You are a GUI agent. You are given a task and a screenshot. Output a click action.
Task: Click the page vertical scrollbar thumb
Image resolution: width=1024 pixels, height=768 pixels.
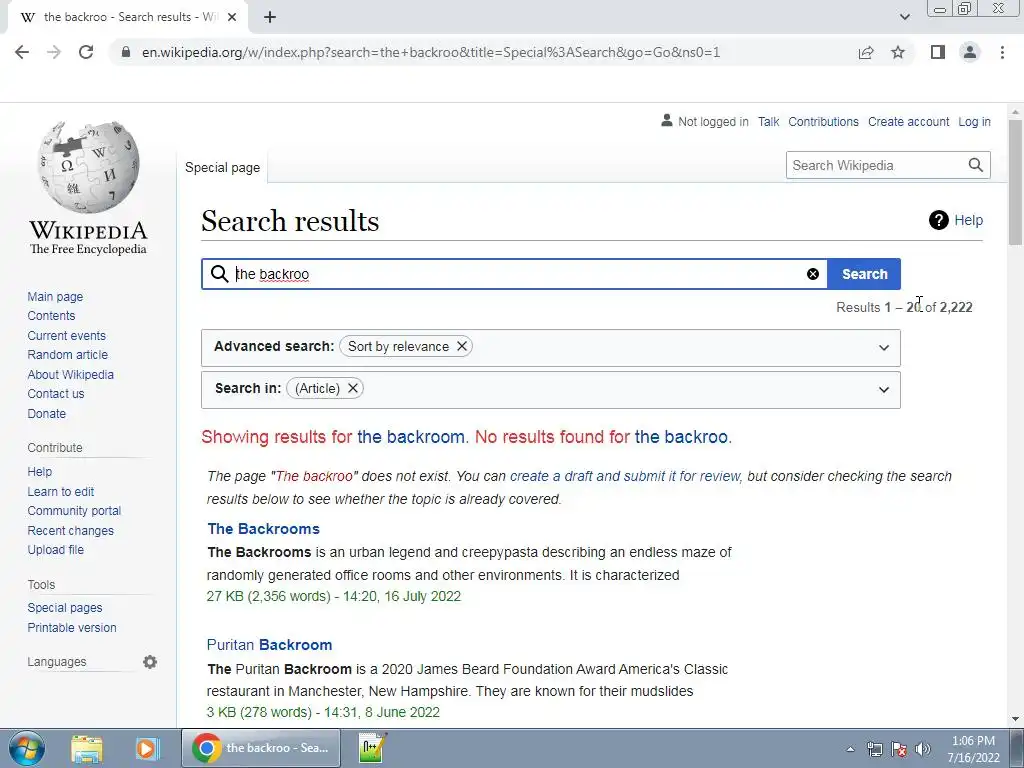1016,183
